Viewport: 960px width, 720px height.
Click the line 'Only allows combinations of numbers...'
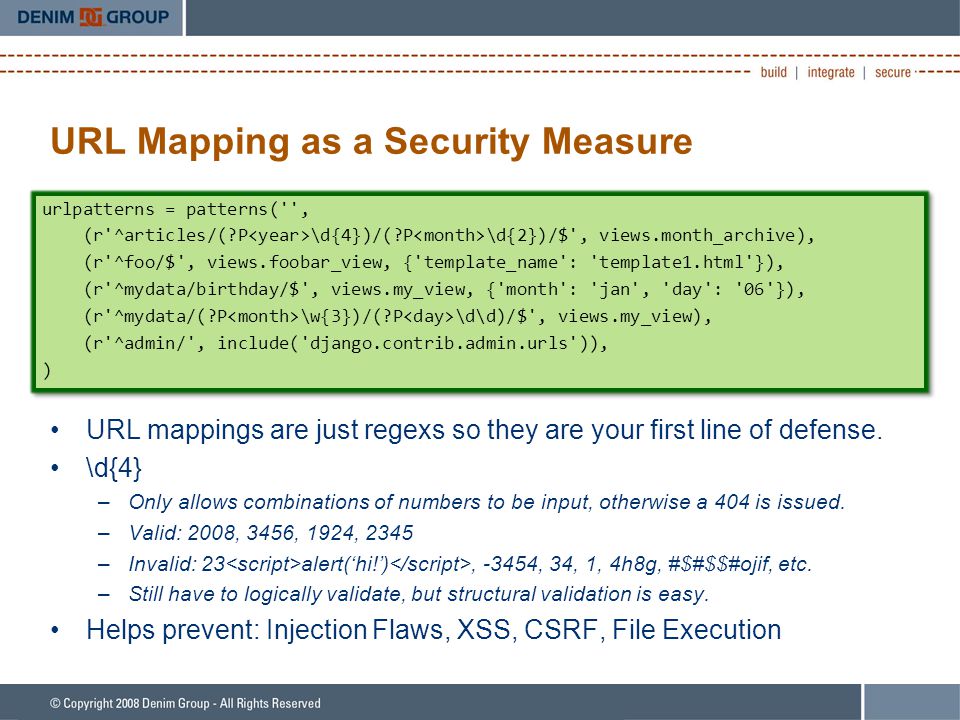[487, 502]
